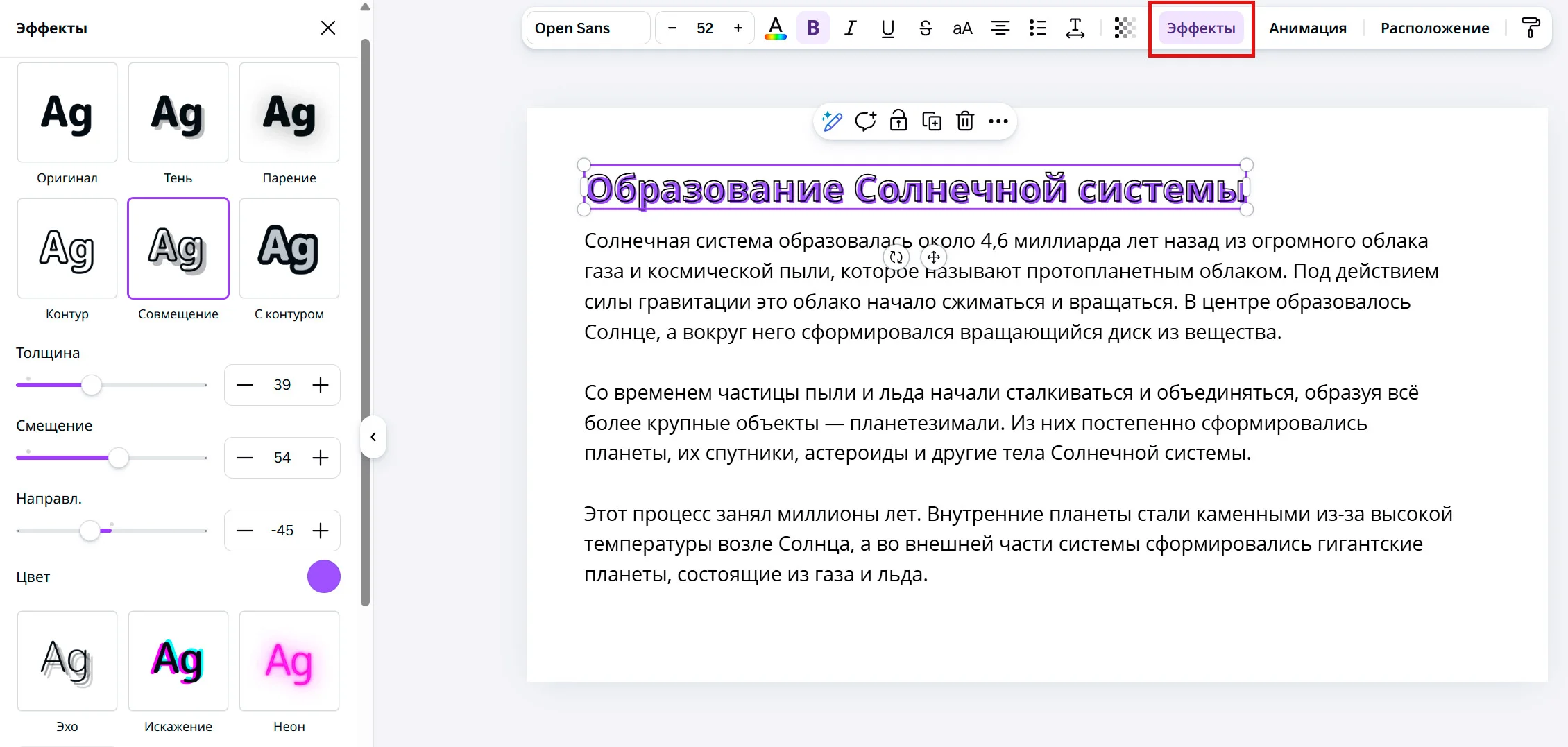Toggle bulleted list icon
1568x747 pixels.
click(x=1037, y=28)
